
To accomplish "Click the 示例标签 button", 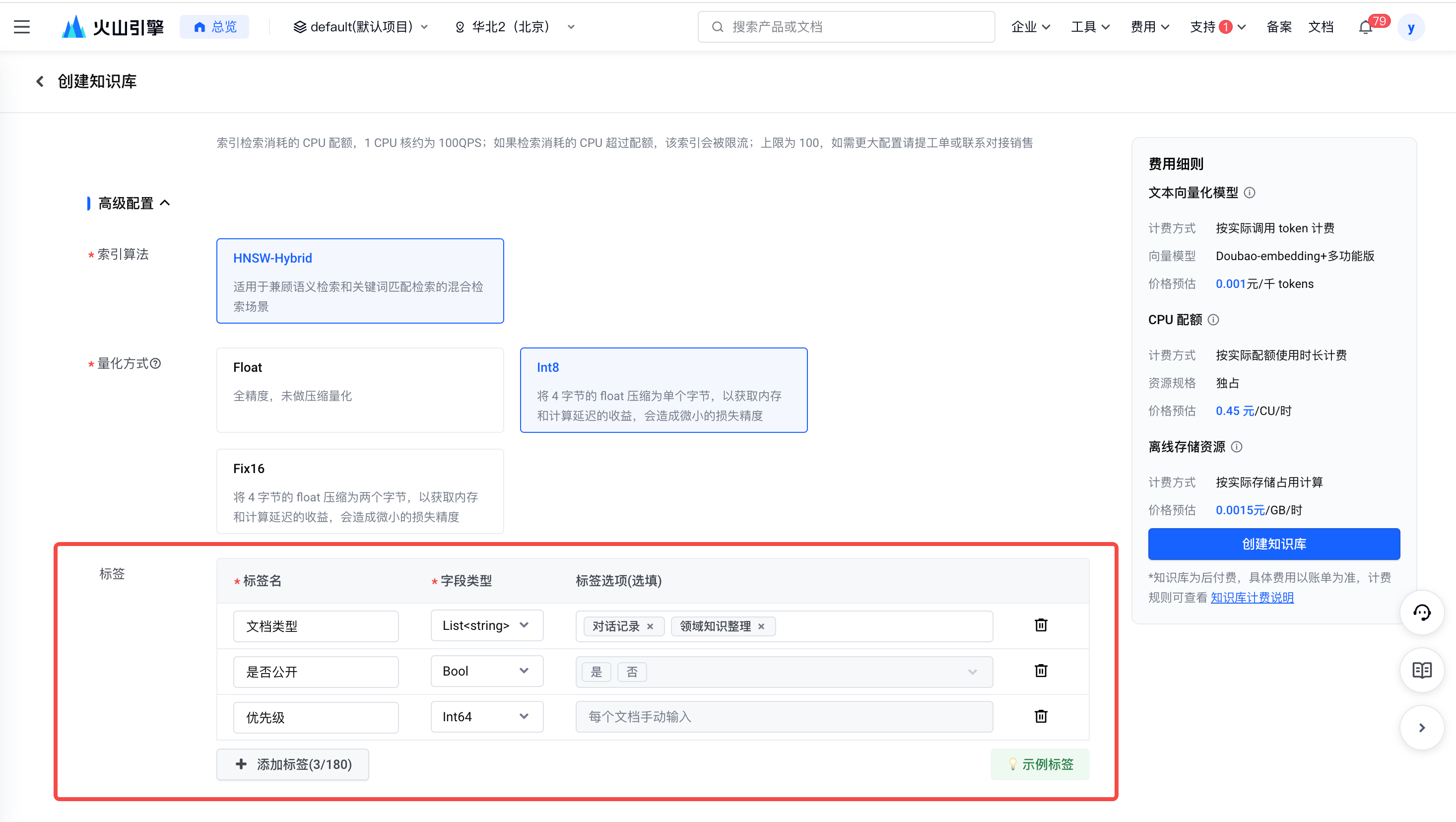I will point(1040,764).
